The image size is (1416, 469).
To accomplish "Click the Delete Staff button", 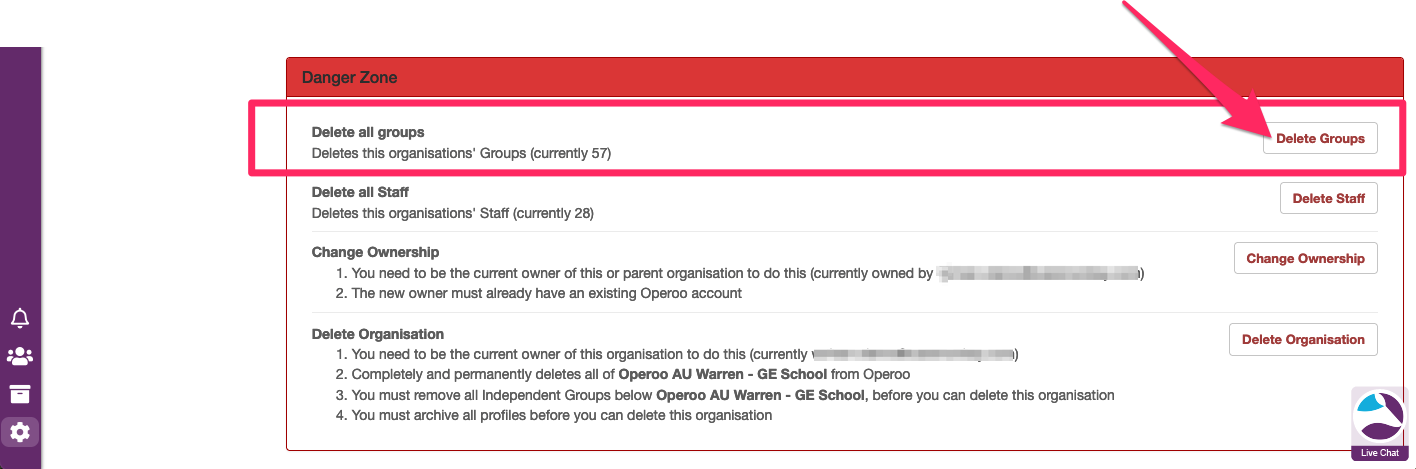I will (1328, 198).
